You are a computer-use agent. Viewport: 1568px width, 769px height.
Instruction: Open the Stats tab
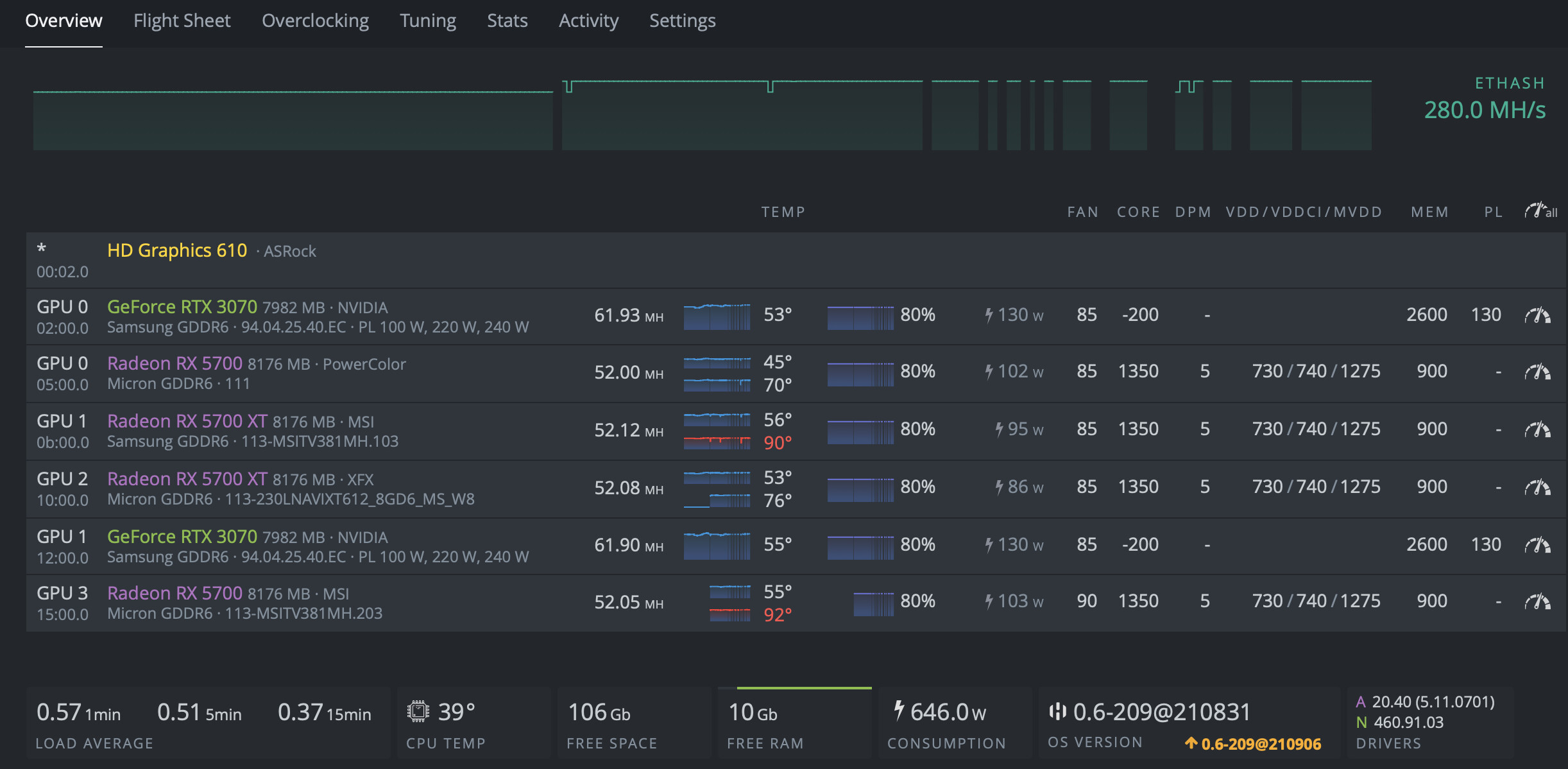click(507, 21)
